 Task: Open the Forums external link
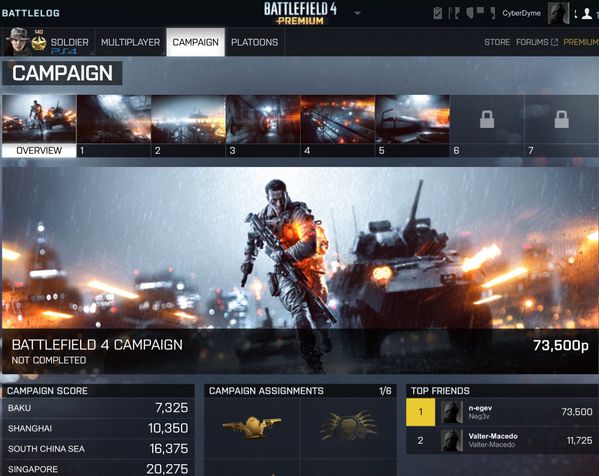coord(537,42)
